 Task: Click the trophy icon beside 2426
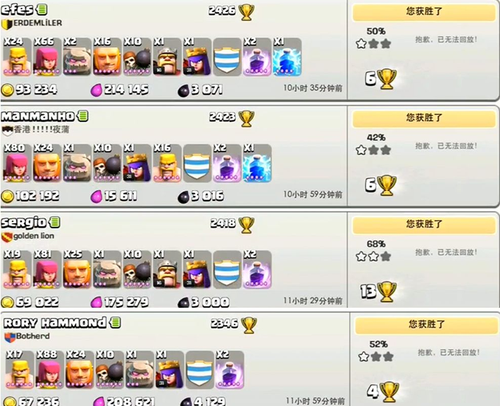[246, 12]
